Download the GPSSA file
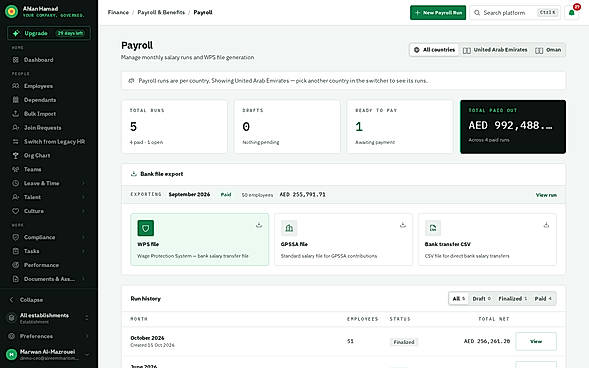The width and height of the screenshot is (589, 368). (403, 225)
